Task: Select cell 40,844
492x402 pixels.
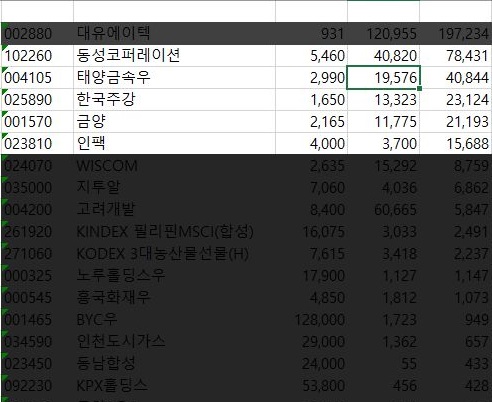Action: point(456,78)
